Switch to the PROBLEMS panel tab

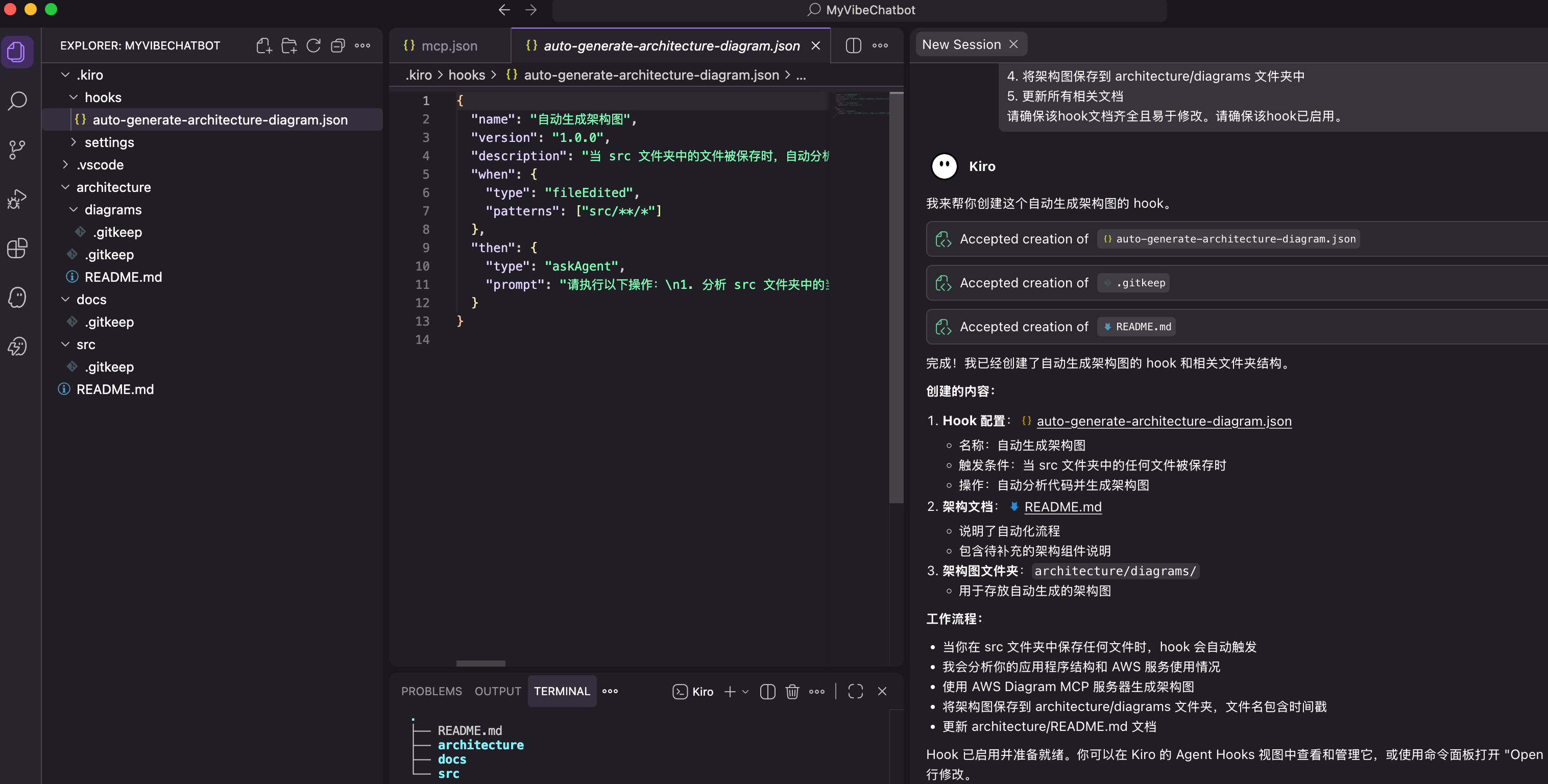click(x=431, y=692)
